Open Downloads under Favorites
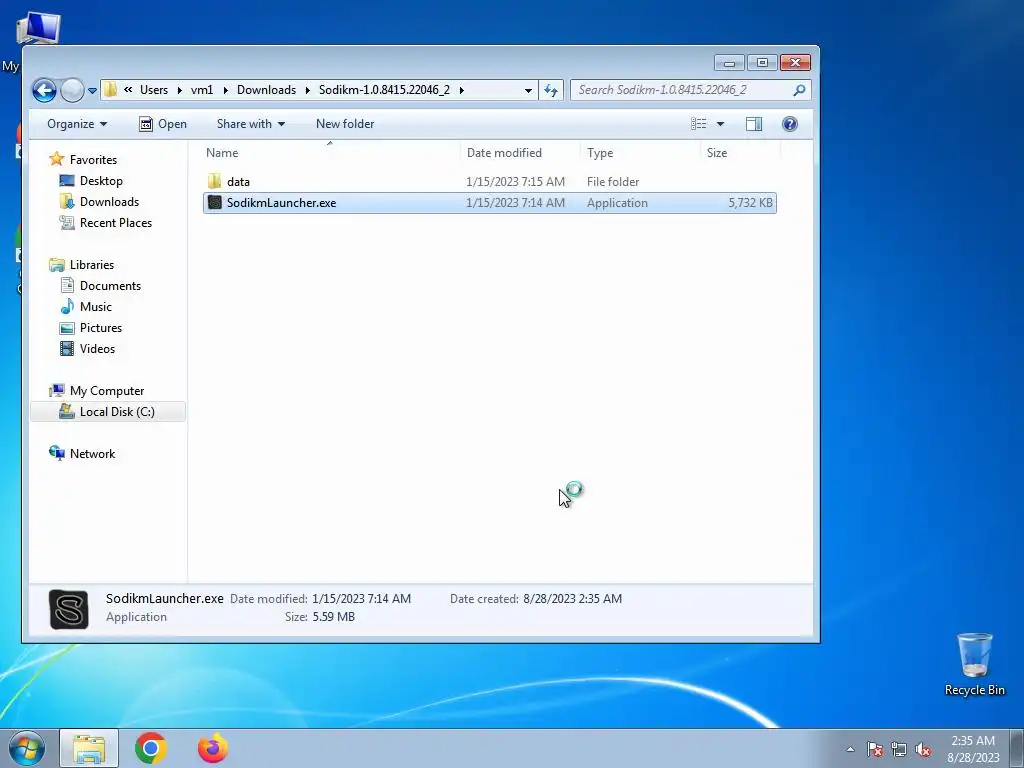 [x=109, y=201]
